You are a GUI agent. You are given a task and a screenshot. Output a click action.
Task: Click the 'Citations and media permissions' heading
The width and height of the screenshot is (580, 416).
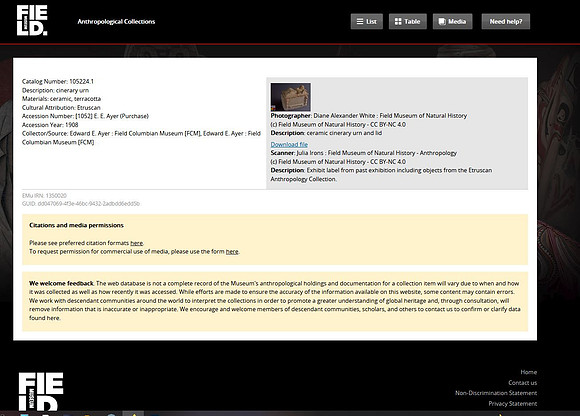click(76, 225)
